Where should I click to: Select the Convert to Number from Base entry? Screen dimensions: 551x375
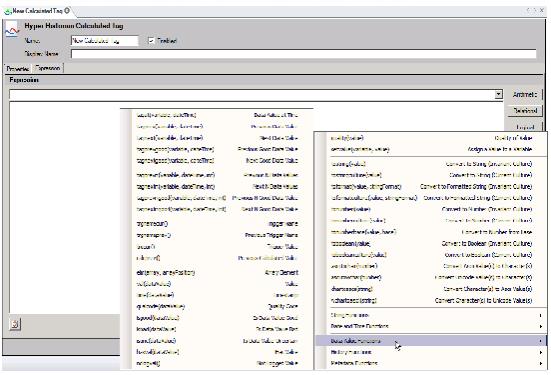point(431,232)
